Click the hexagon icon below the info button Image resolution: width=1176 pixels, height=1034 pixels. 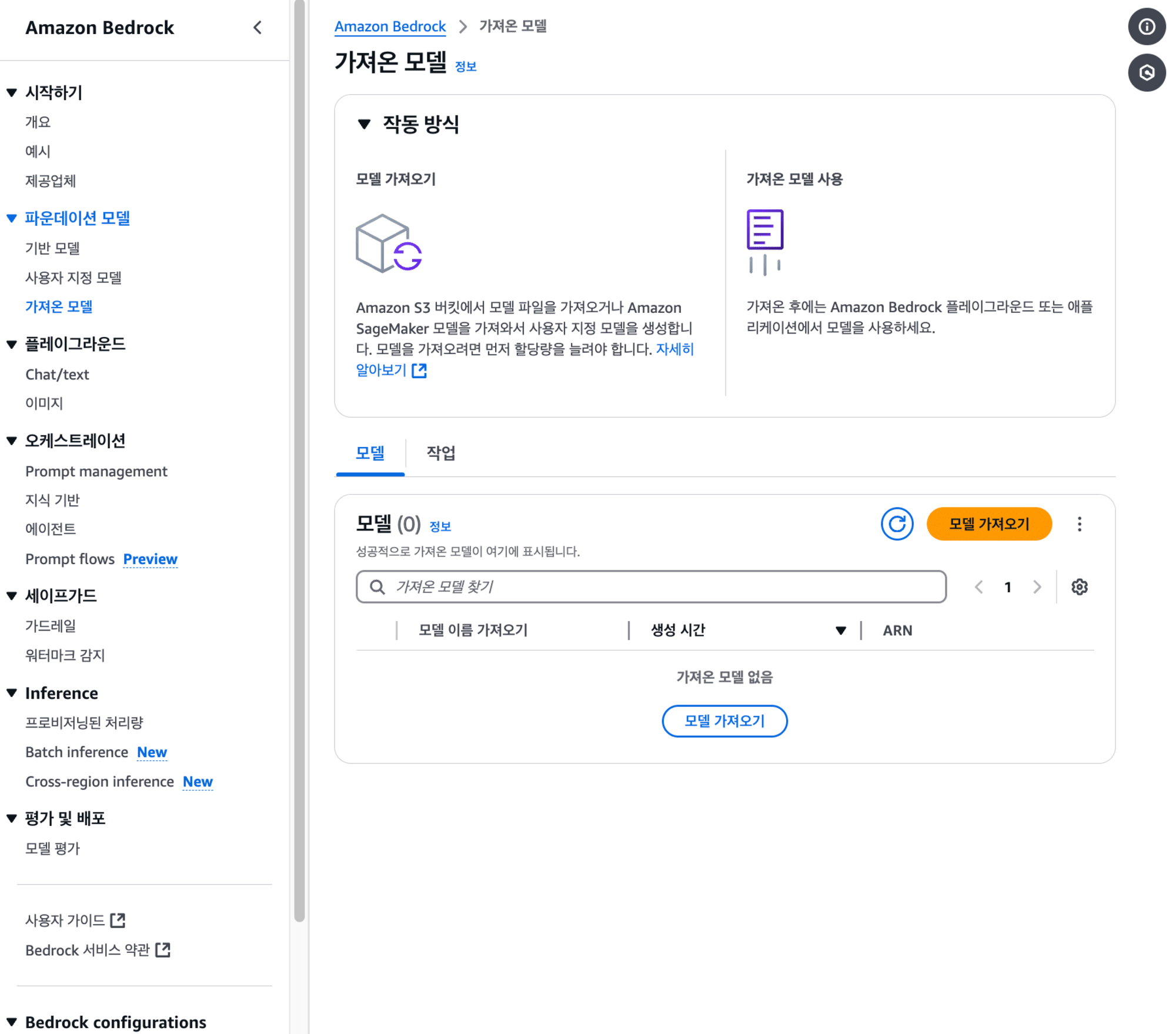coord(1146,72)
